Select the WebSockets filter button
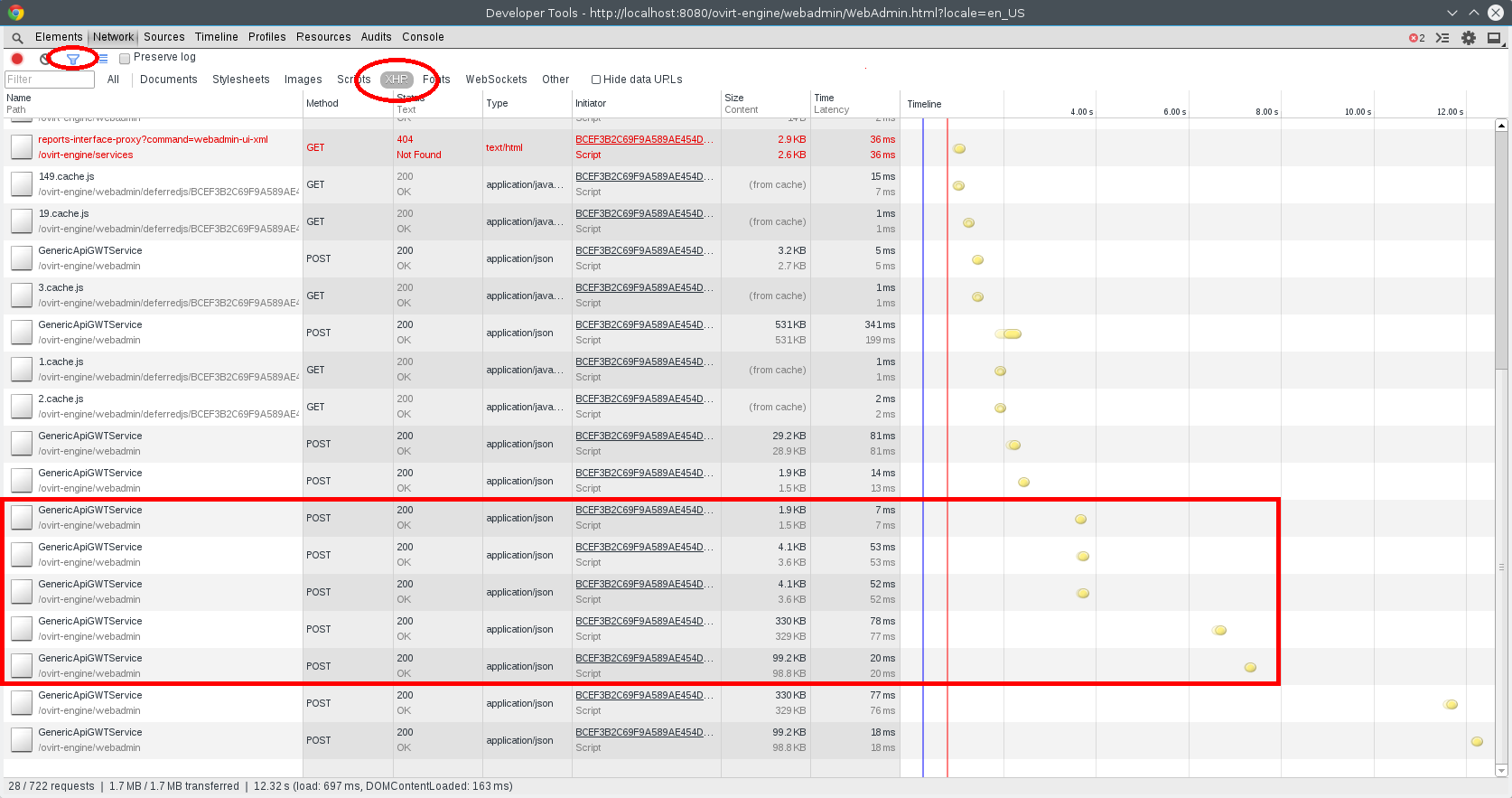1512x798 pixels. point(496,80)
